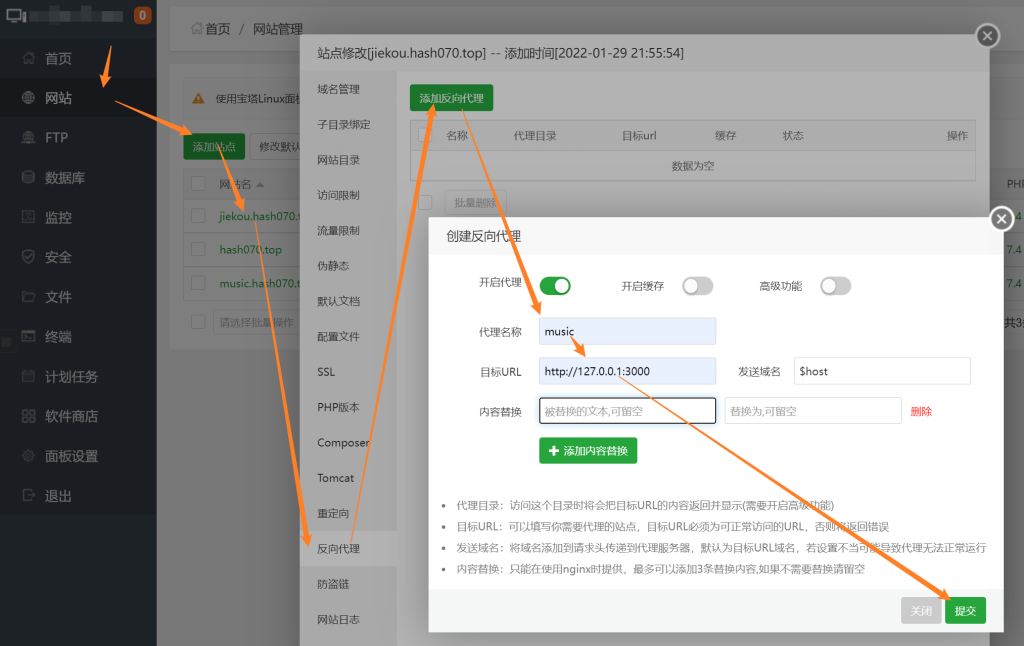Enable the 高级功能 switch
Viewport: 1024px width, 646px height.
(836, 285)
